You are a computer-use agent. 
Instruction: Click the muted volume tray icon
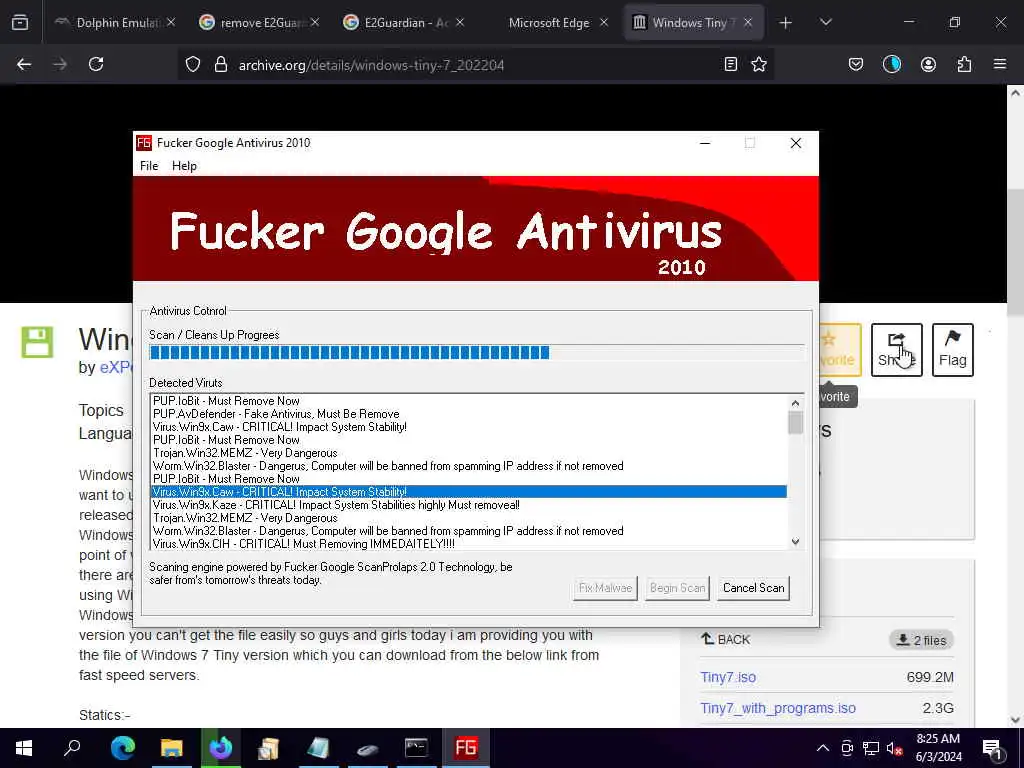pos(895,748)
